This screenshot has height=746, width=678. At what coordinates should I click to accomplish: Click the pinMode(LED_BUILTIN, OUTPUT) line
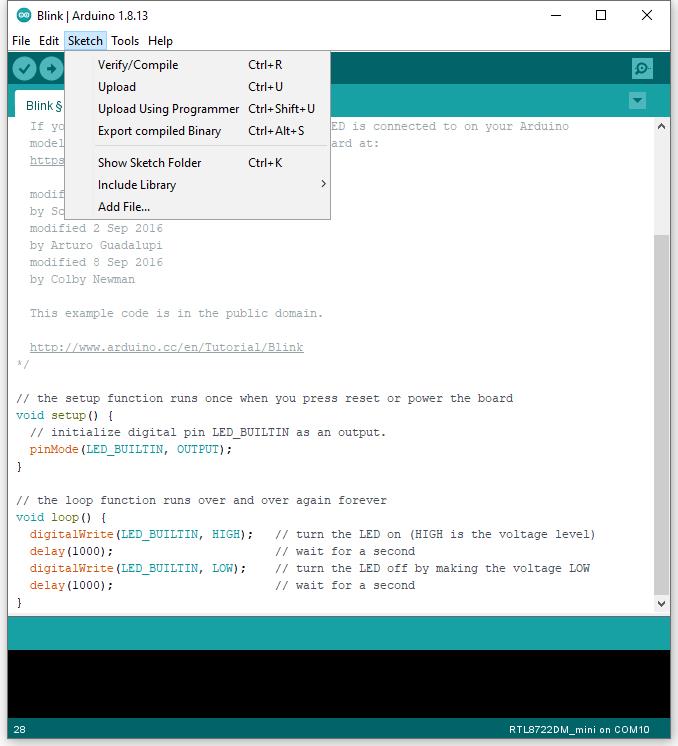[x=131, y=449]
